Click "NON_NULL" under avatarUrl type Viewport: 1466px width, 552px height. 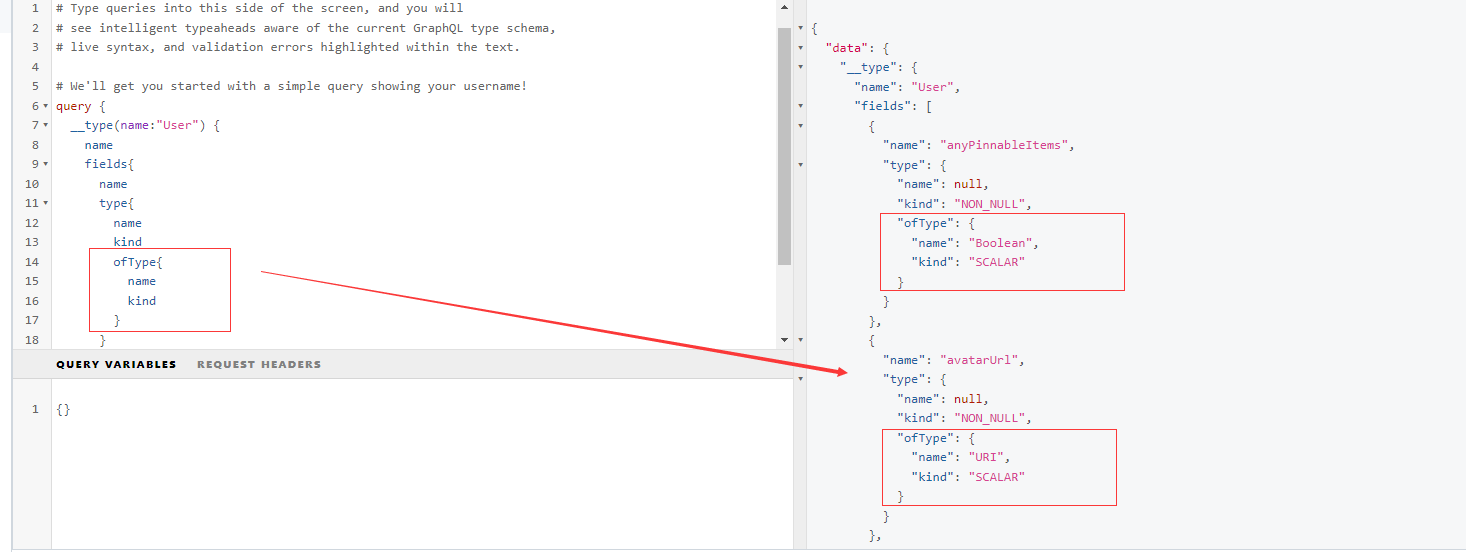click(x=991, y=419)
